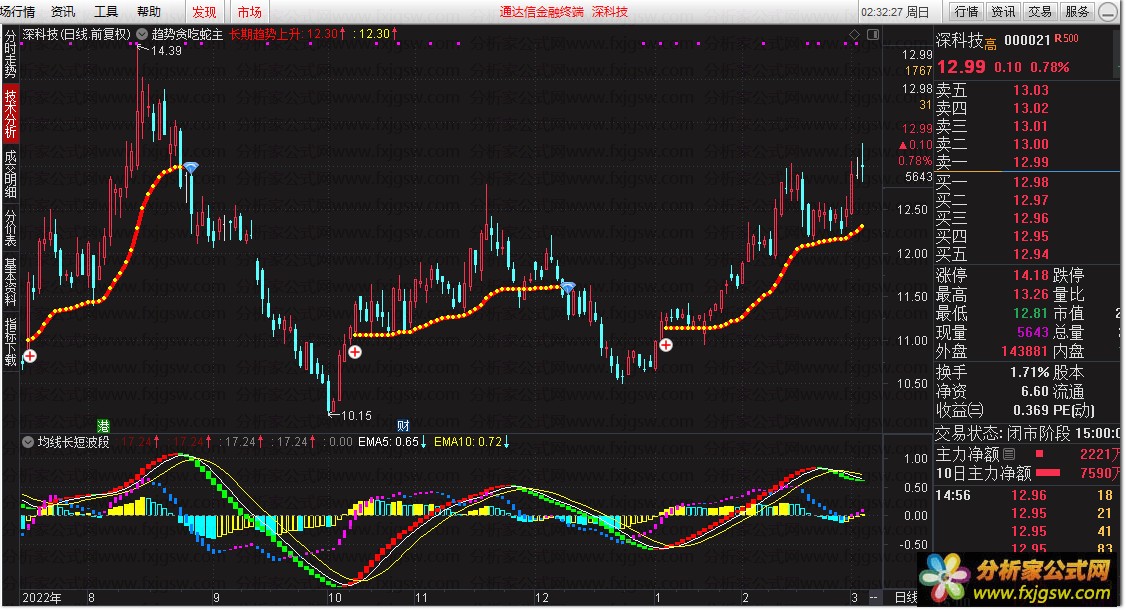Open the 资讯 menu beside 工具

click(x=63, y=11)
